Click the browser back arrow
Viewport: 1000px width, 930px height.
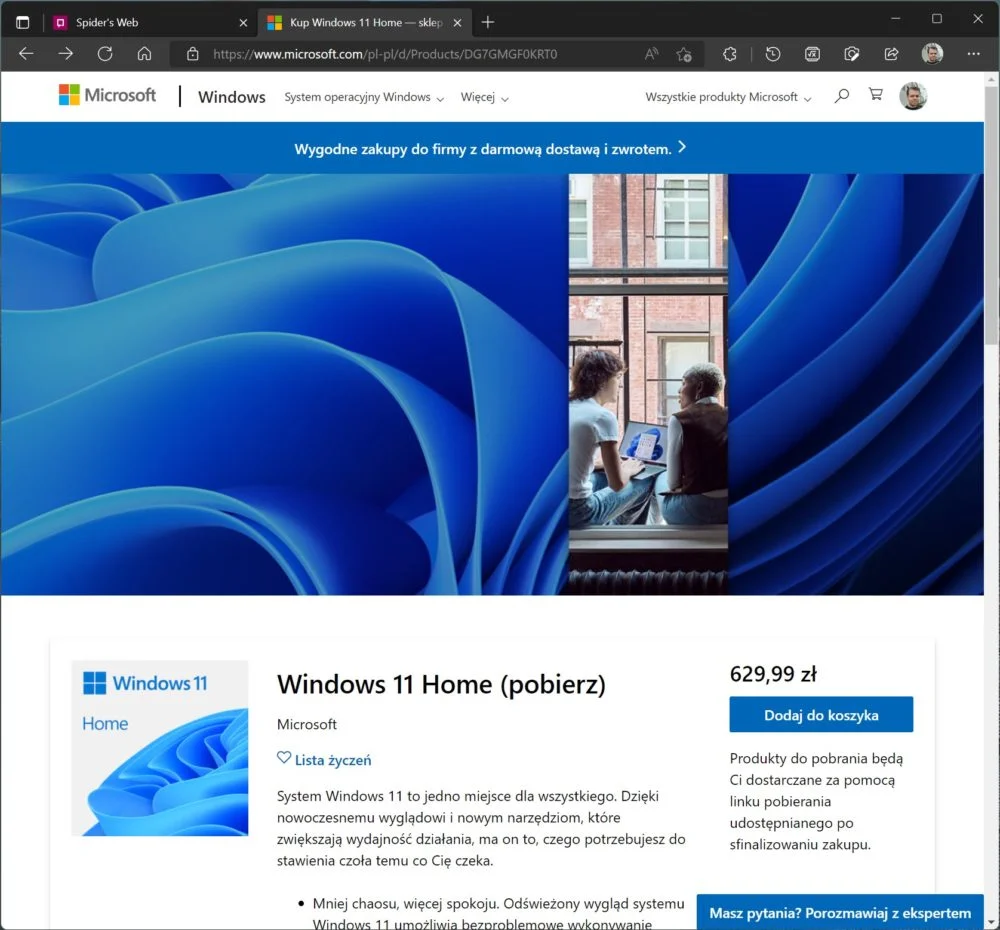(x=26, y=54)
